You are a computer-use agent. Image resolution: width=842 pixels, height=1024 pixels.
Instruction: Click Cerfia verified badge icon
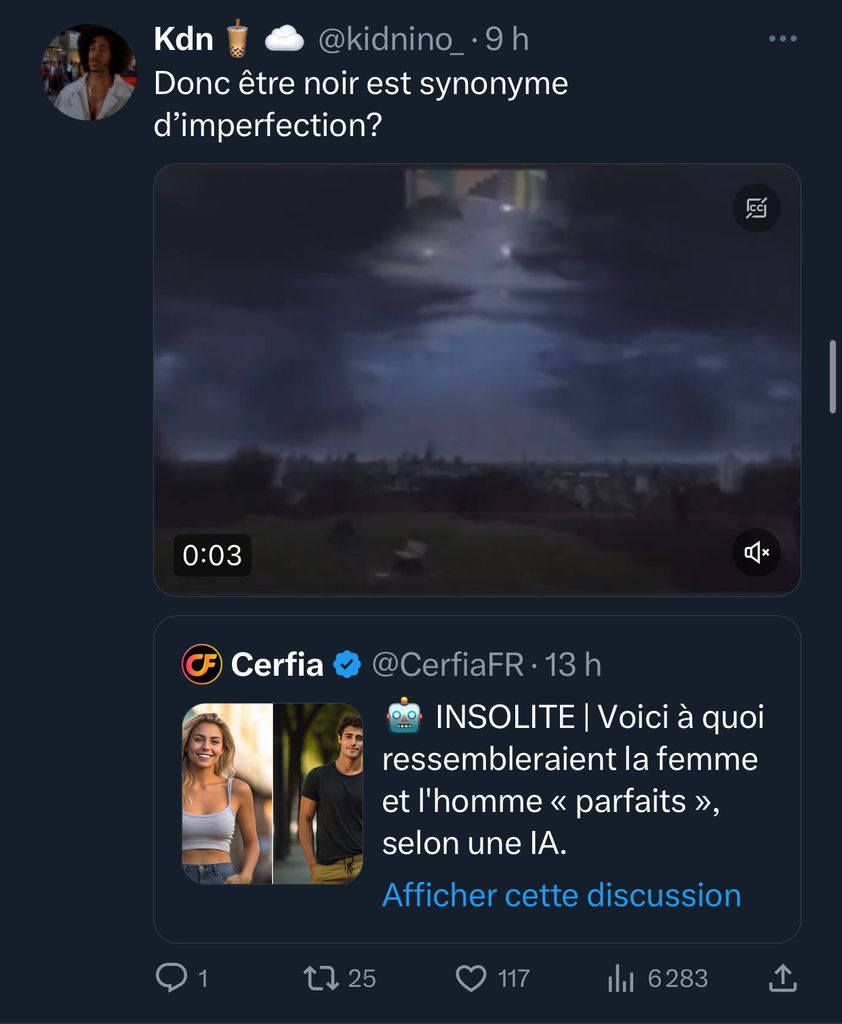[347, 664]
